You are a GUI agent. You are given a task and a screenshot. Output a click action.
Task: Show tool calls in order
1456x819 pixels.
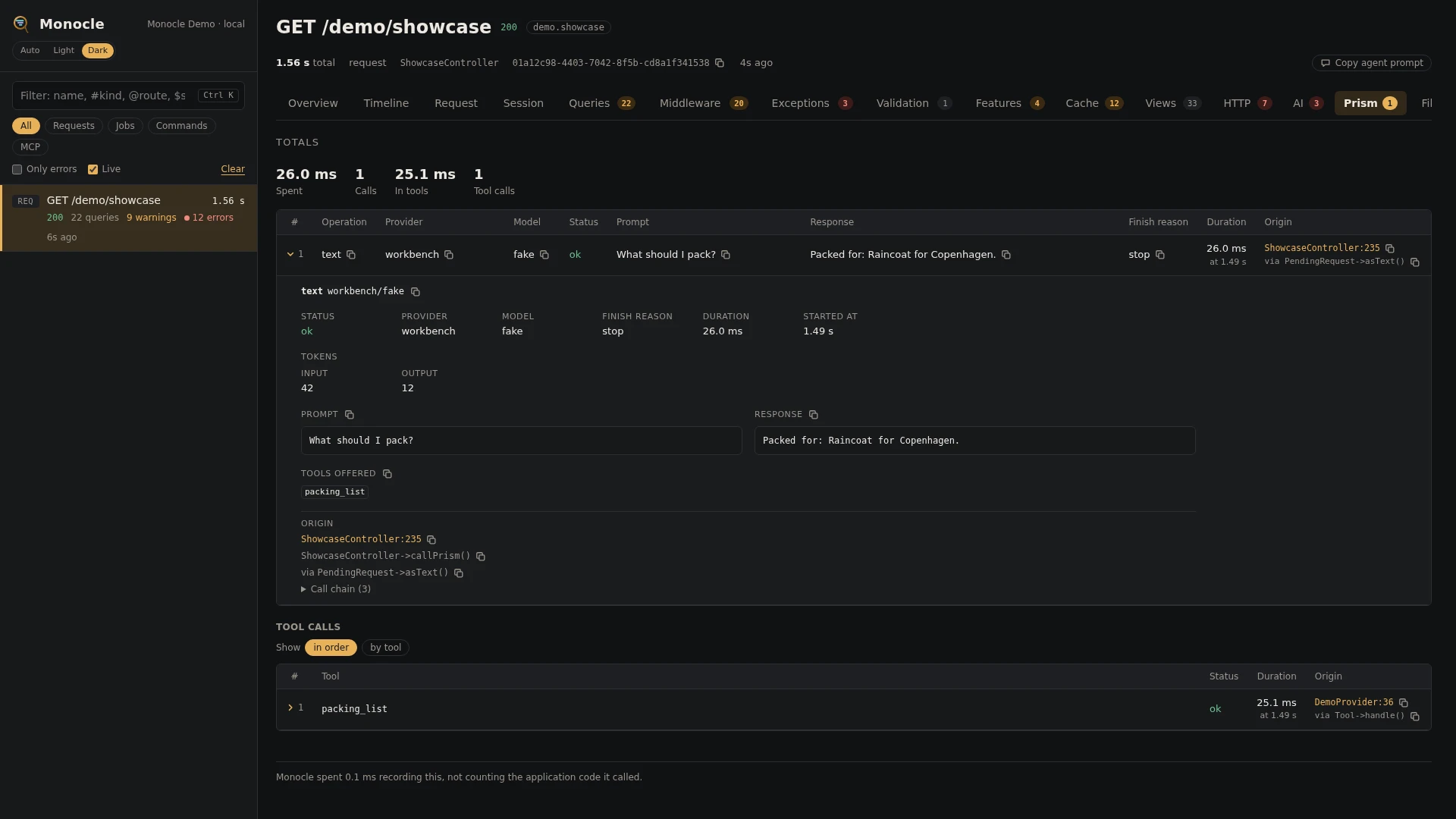(331, 648)
